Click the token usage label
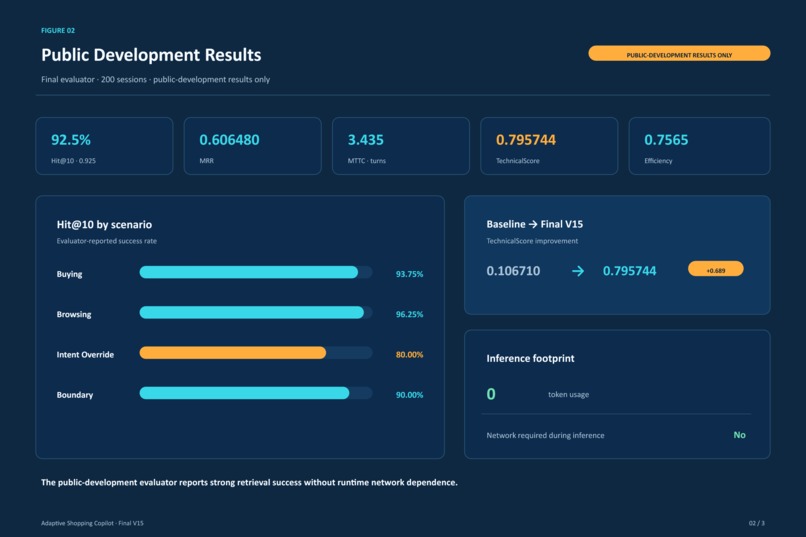This screenshot has width=806, height=537. coord(569,395)
